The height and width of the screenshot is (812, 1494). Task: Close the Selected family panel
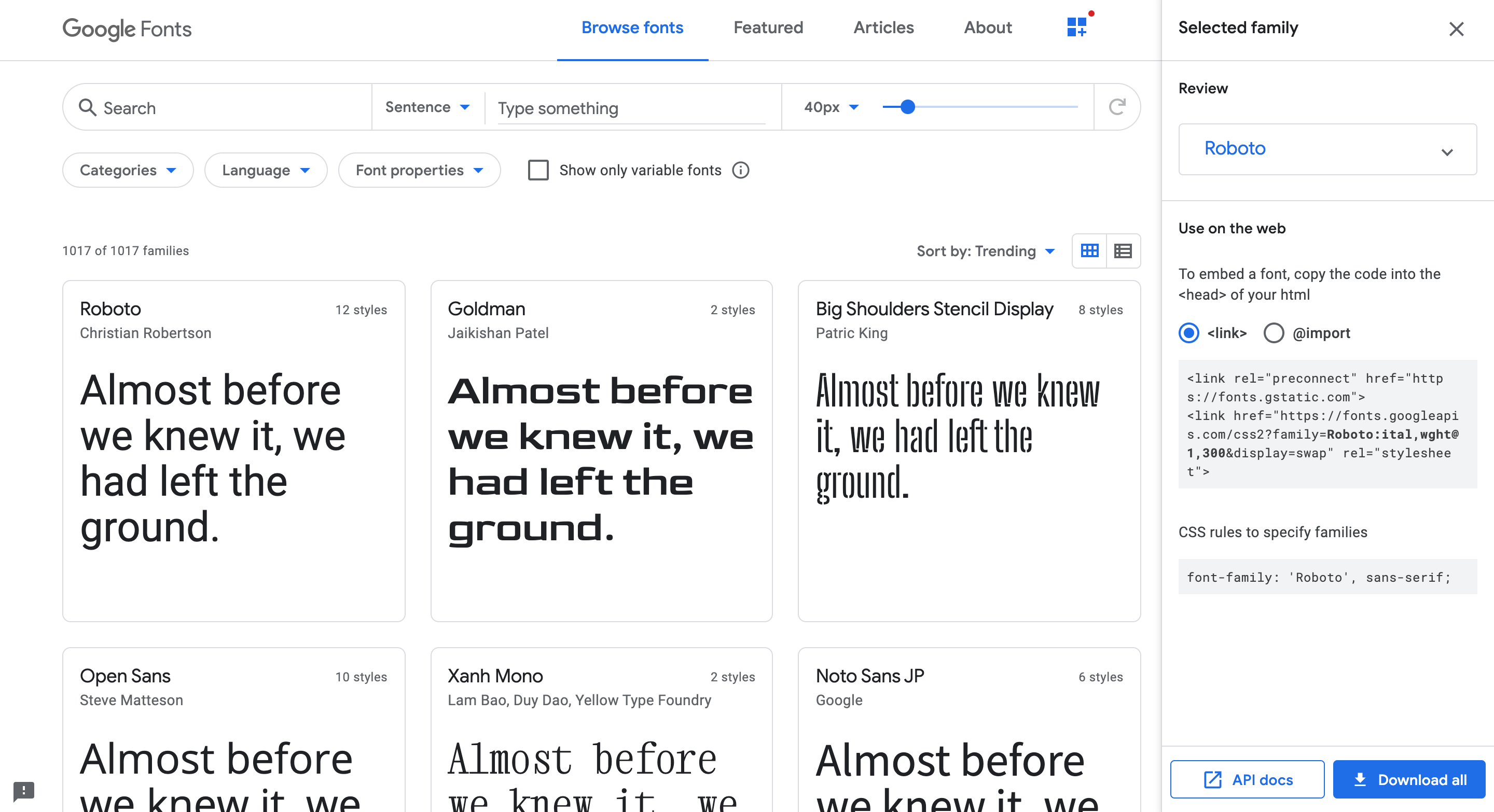coord(1456,29)
